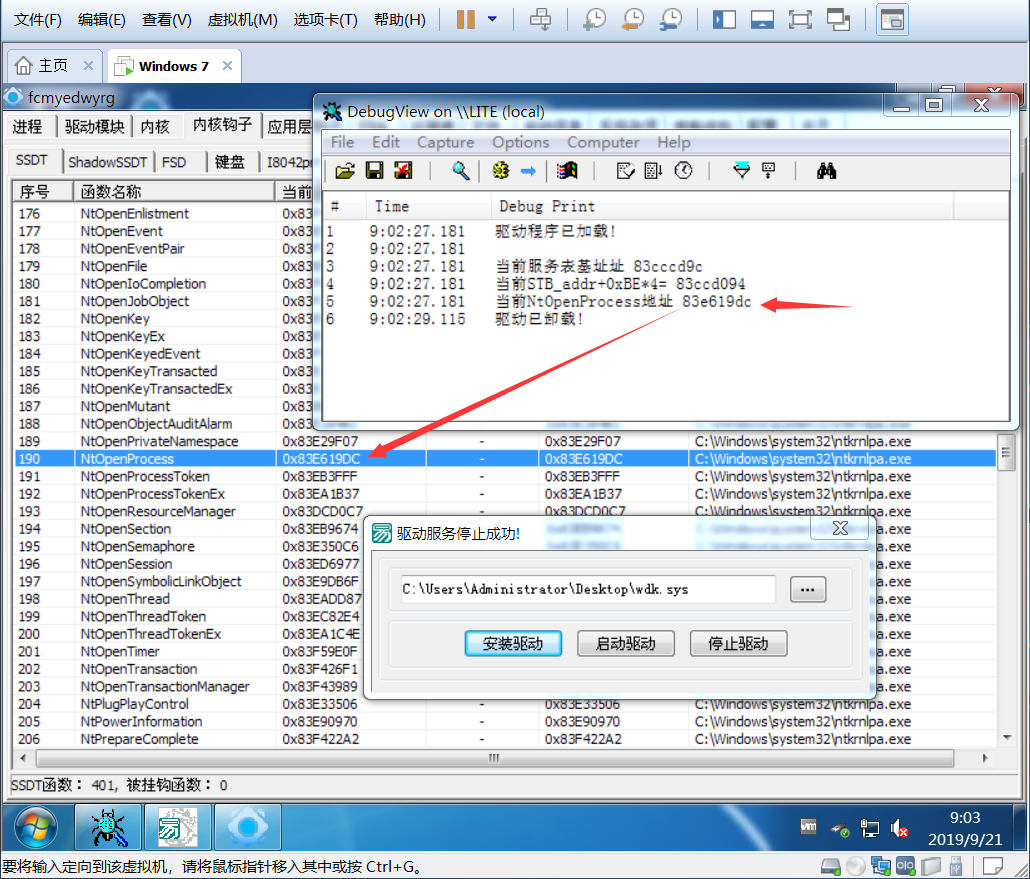
Task: Open DebugView Options menu
Action: [520, 142]
